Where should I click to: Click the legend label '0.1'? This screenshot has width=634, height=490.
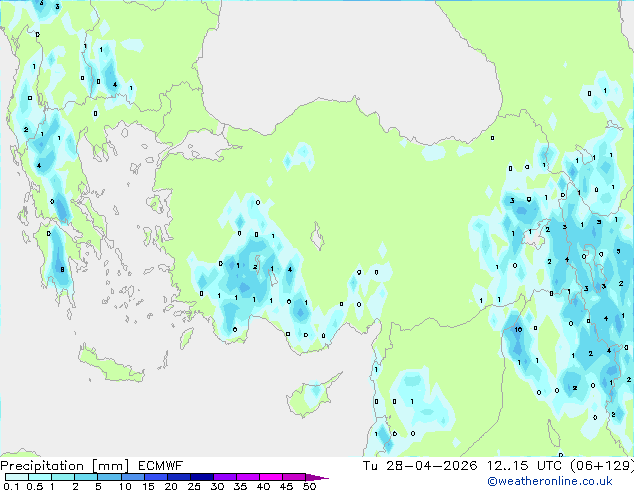click(11, 486)
